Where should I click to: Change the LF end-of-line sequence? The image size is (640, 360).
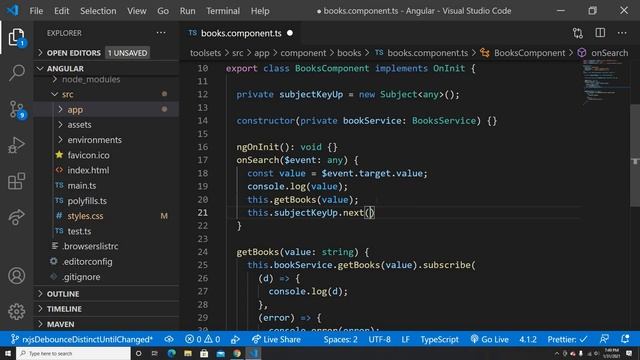click(405, 339)
